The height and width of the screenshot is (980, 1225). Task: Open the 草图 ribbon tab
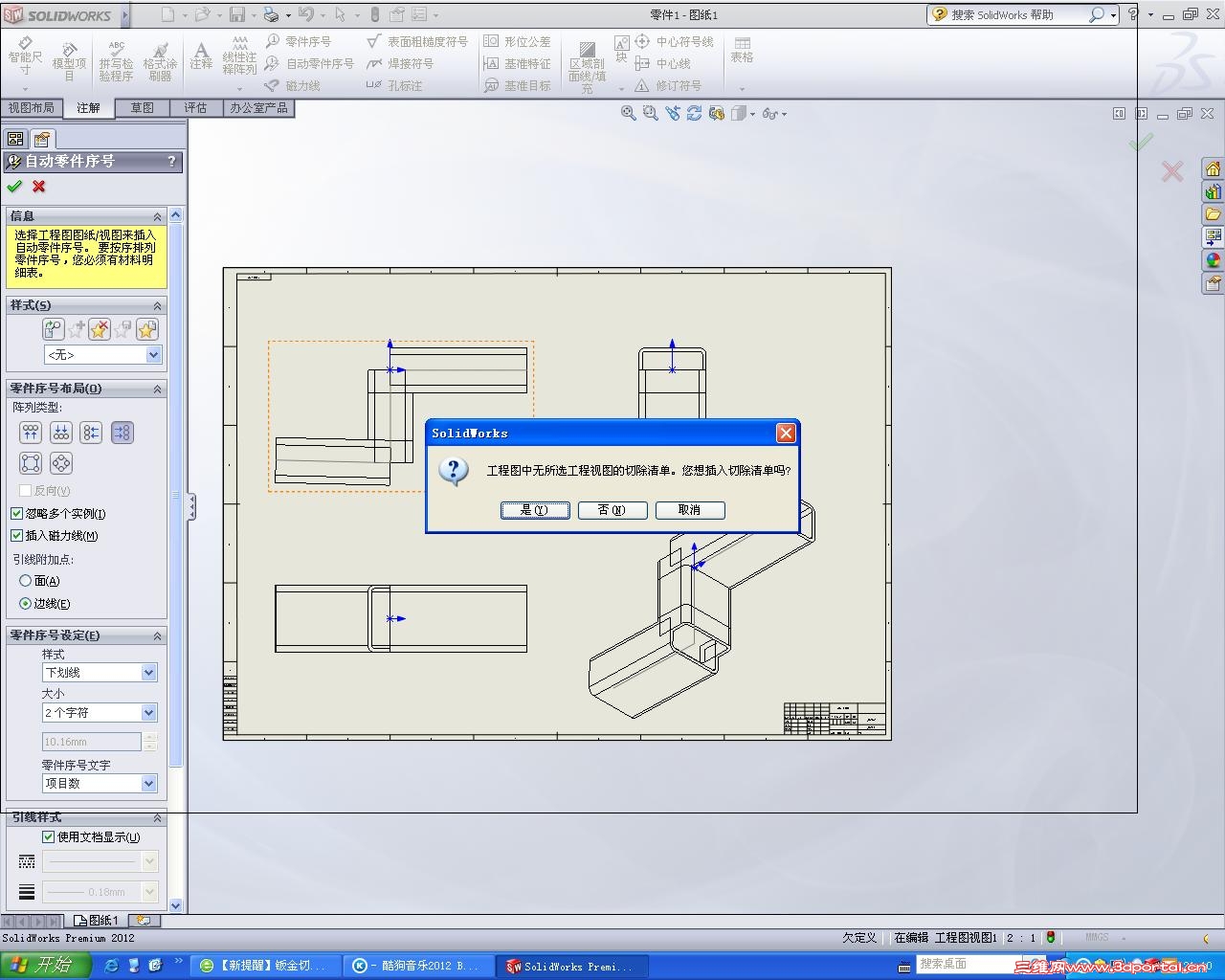click(143, 108)
